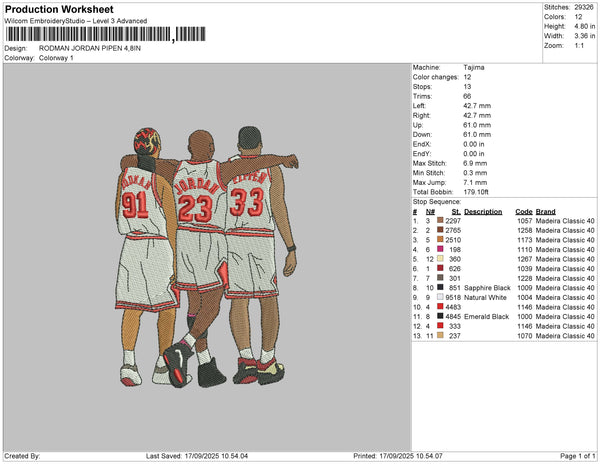
Task: Select the gray-brown swatch for thread 301
Action: (x=440, y=278)
